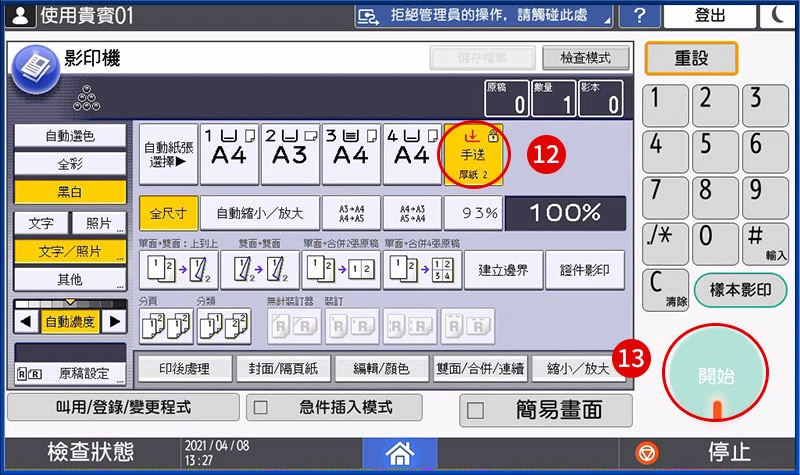Viewport: 800px width, 475px height.
Task: Choose the 分類 stack icon
Action: pos(224,326)
